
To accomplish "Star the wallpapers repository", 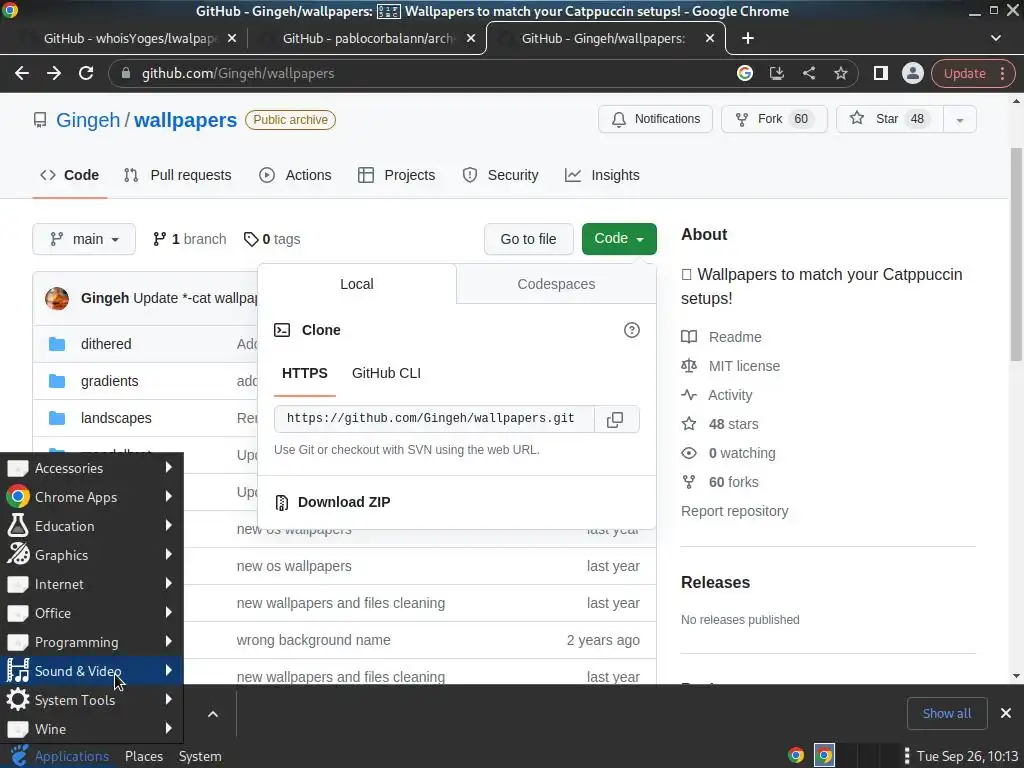I will click(x=889, y=120).
